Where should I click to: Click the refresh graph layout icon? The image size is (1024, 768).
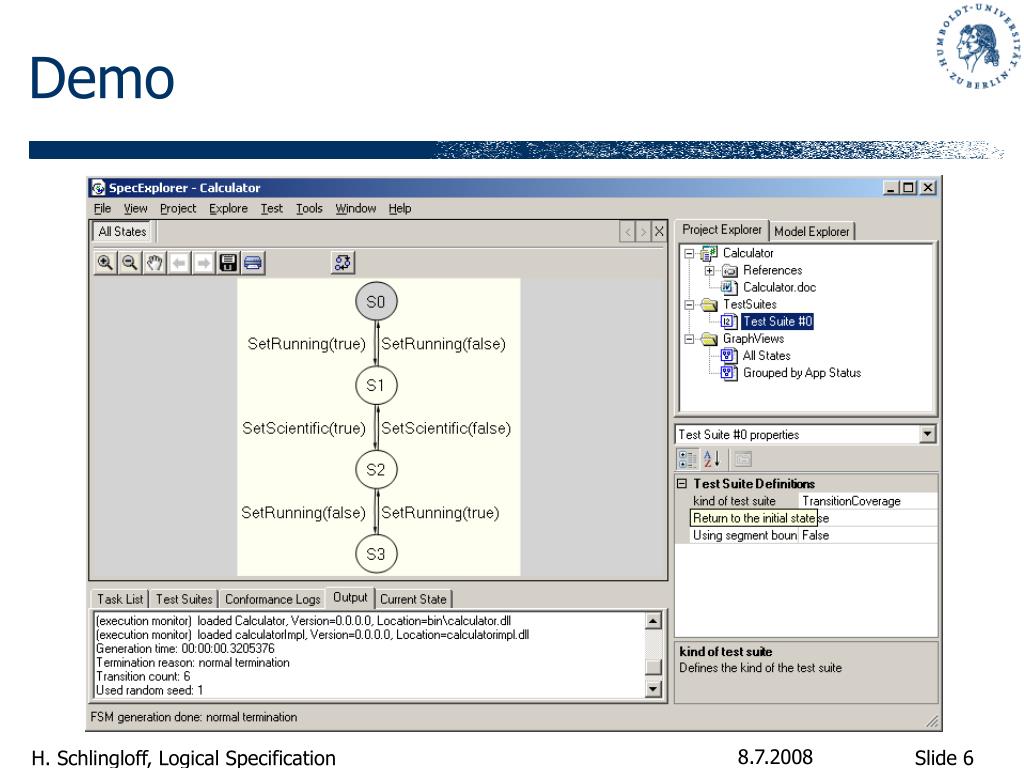pyautogui.click(x=343, y=263)
